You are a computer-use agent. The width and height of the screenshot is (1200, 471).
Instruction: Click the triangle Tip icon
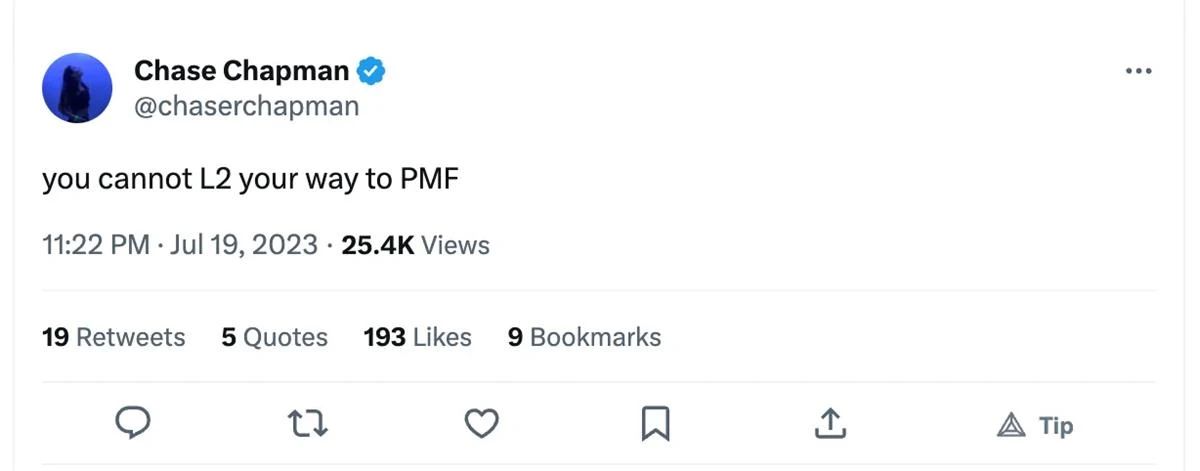coord(1012,426)
